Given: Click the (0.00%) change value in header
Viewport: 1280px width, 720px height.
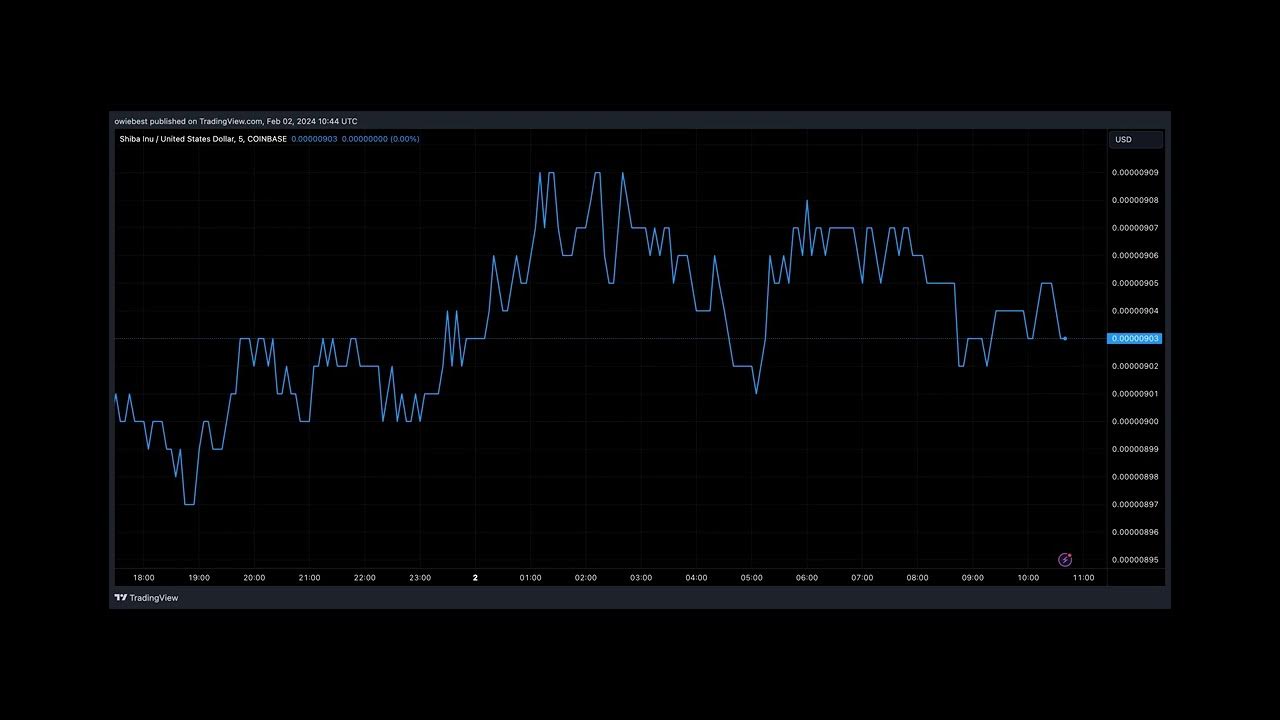Looking at the screenshot, I should point(405,139).
